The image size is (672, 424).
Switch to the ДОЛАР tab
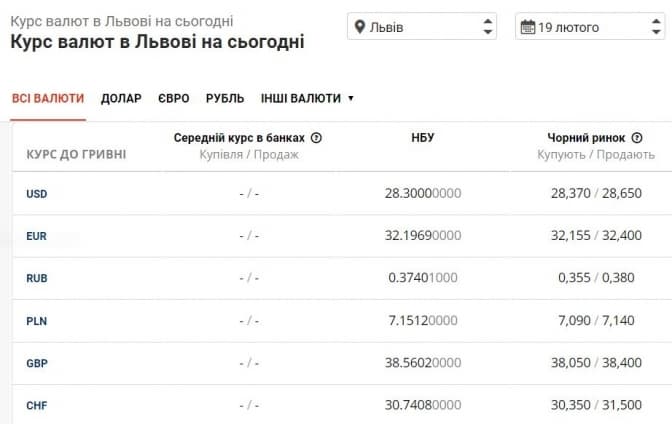tap(121, 98)
